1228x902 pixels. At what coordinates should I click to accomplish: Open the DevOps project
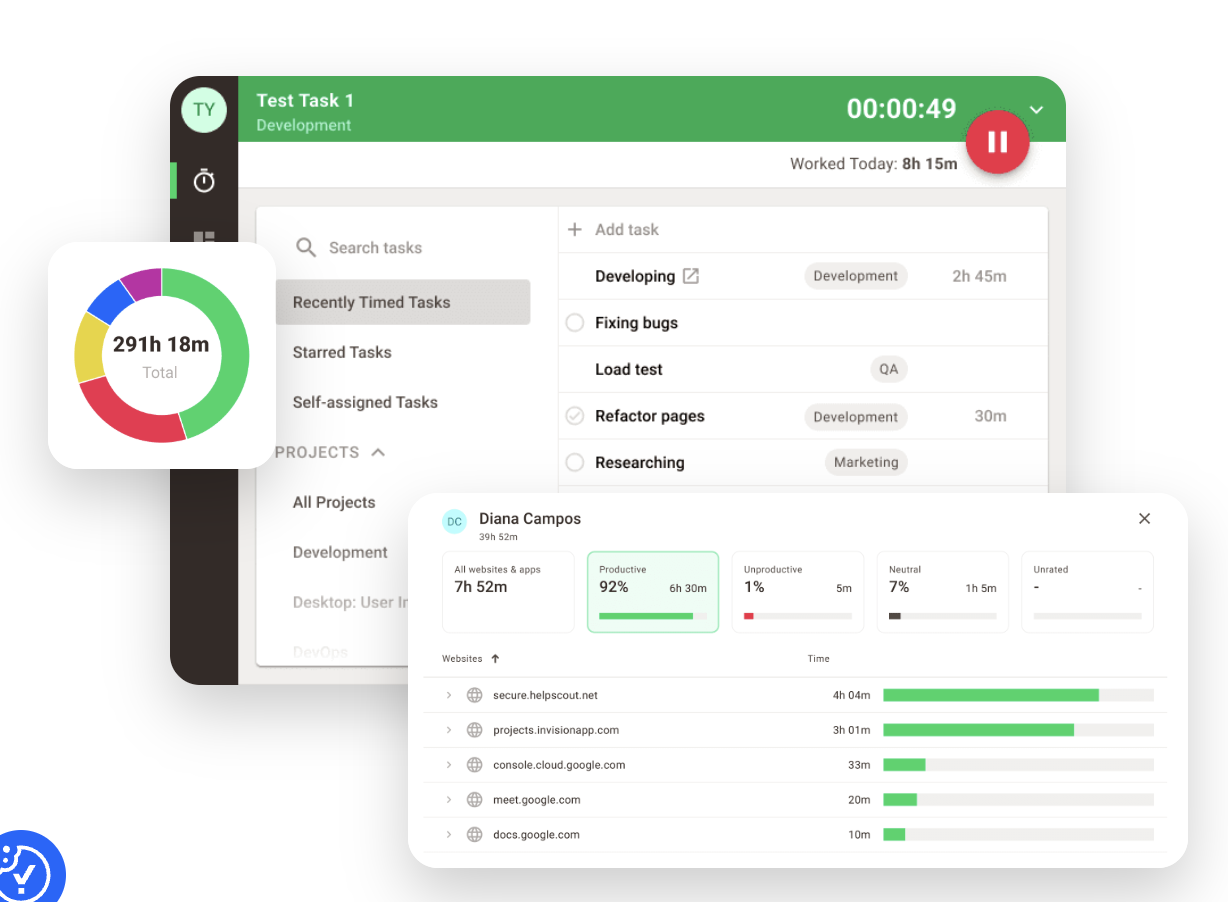[320, 652]
